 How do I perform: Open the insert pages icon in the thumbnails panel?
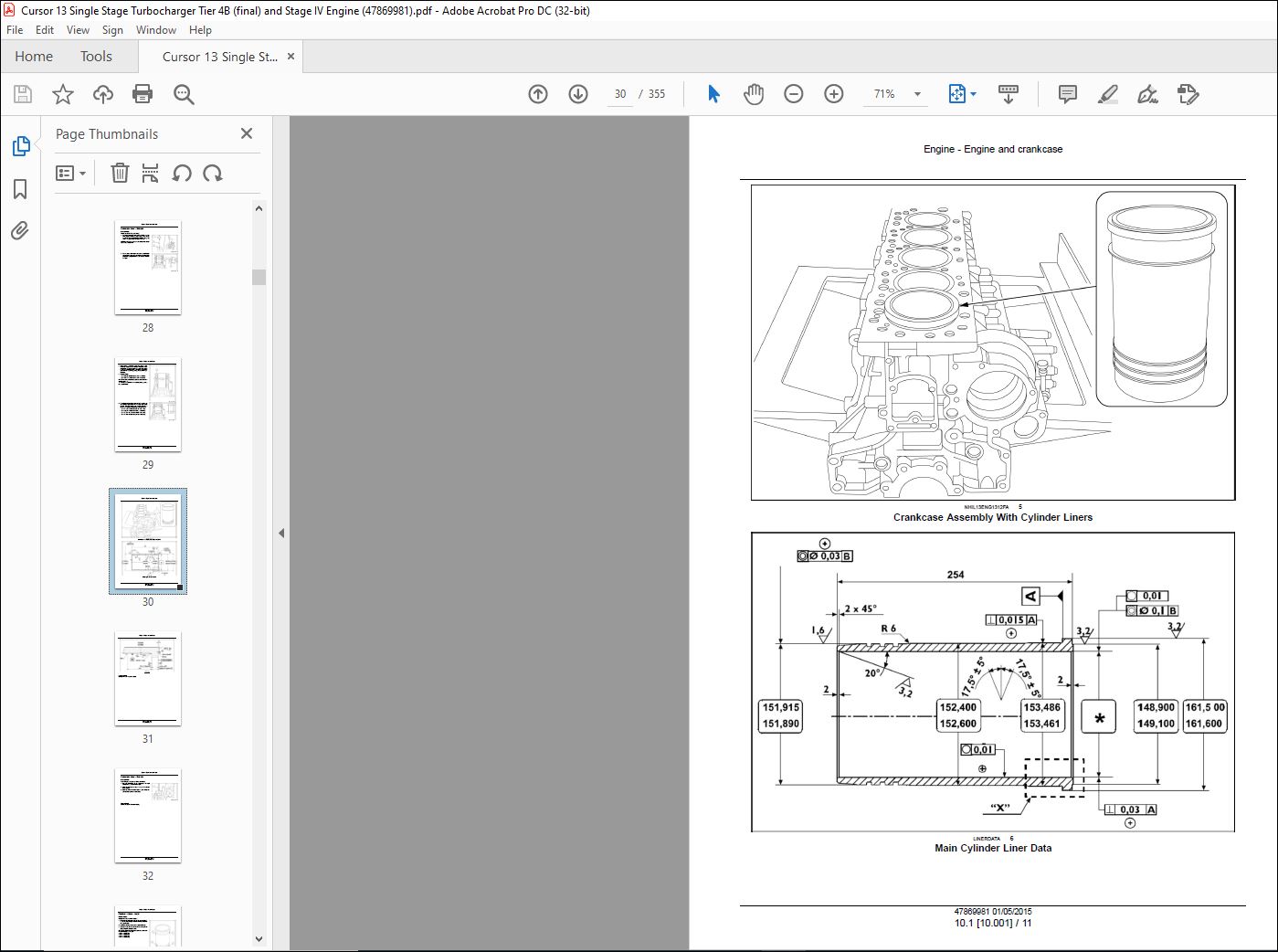tap(151, 173)
